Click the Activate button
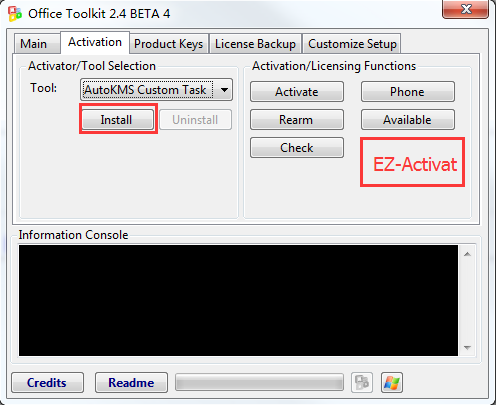 point(297,92)
